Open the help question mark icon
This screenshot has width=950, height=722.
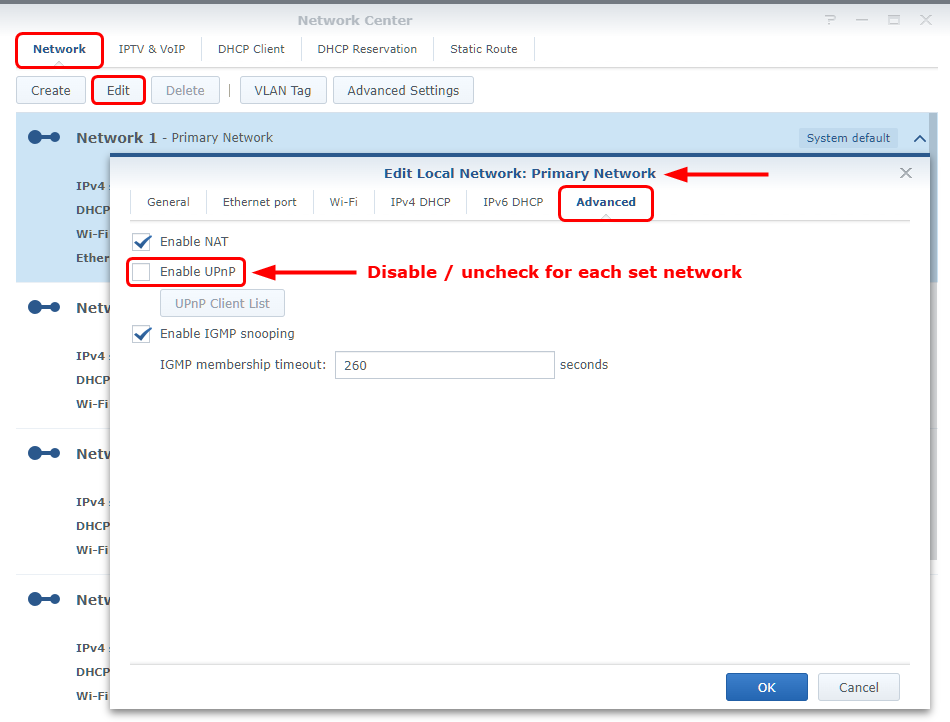click(x=829, y=19)
